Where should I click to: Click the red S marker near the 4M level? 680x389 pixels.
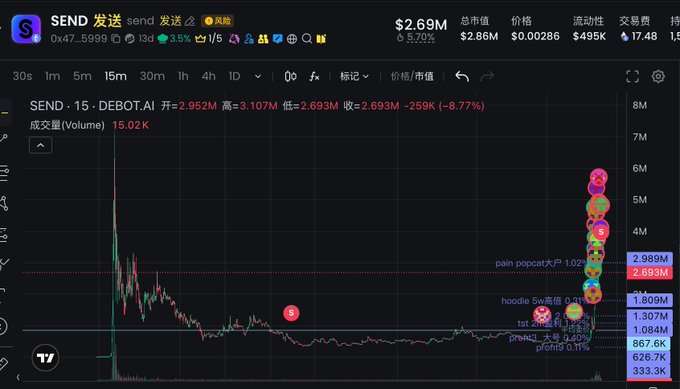pos(601,232)
